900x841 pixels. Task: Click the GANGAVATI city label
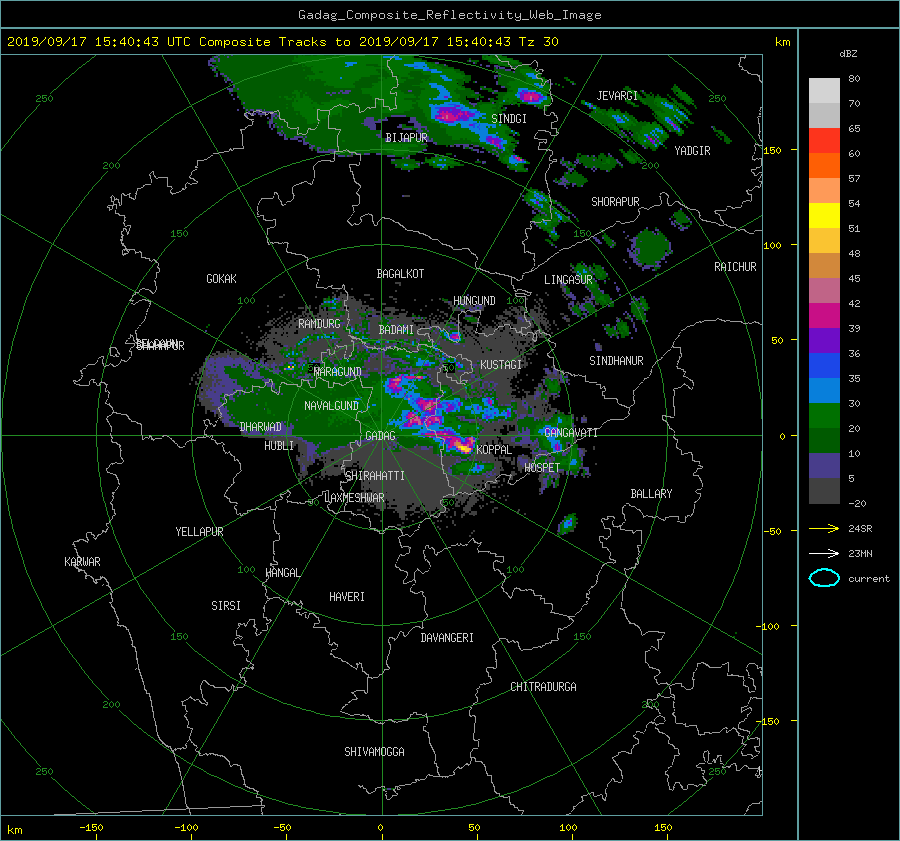click(571, 433)
